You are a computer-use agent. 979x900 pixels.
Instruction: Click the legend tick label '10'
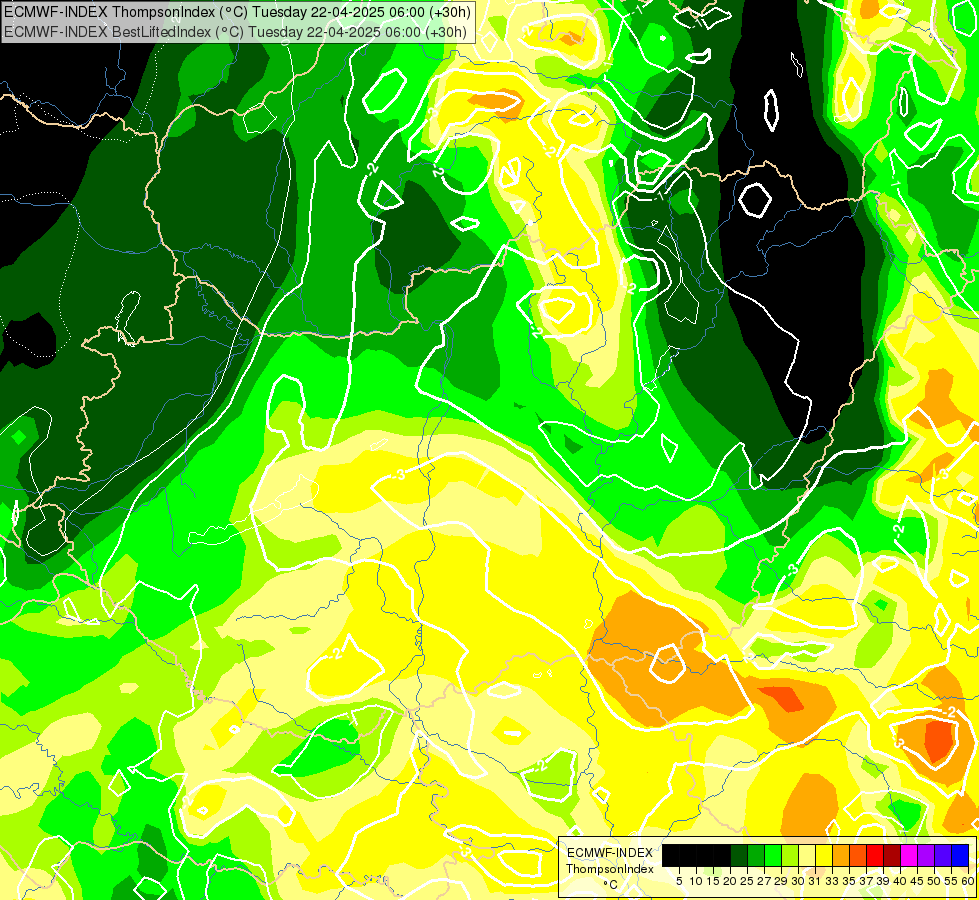click(x=696, y=881)
